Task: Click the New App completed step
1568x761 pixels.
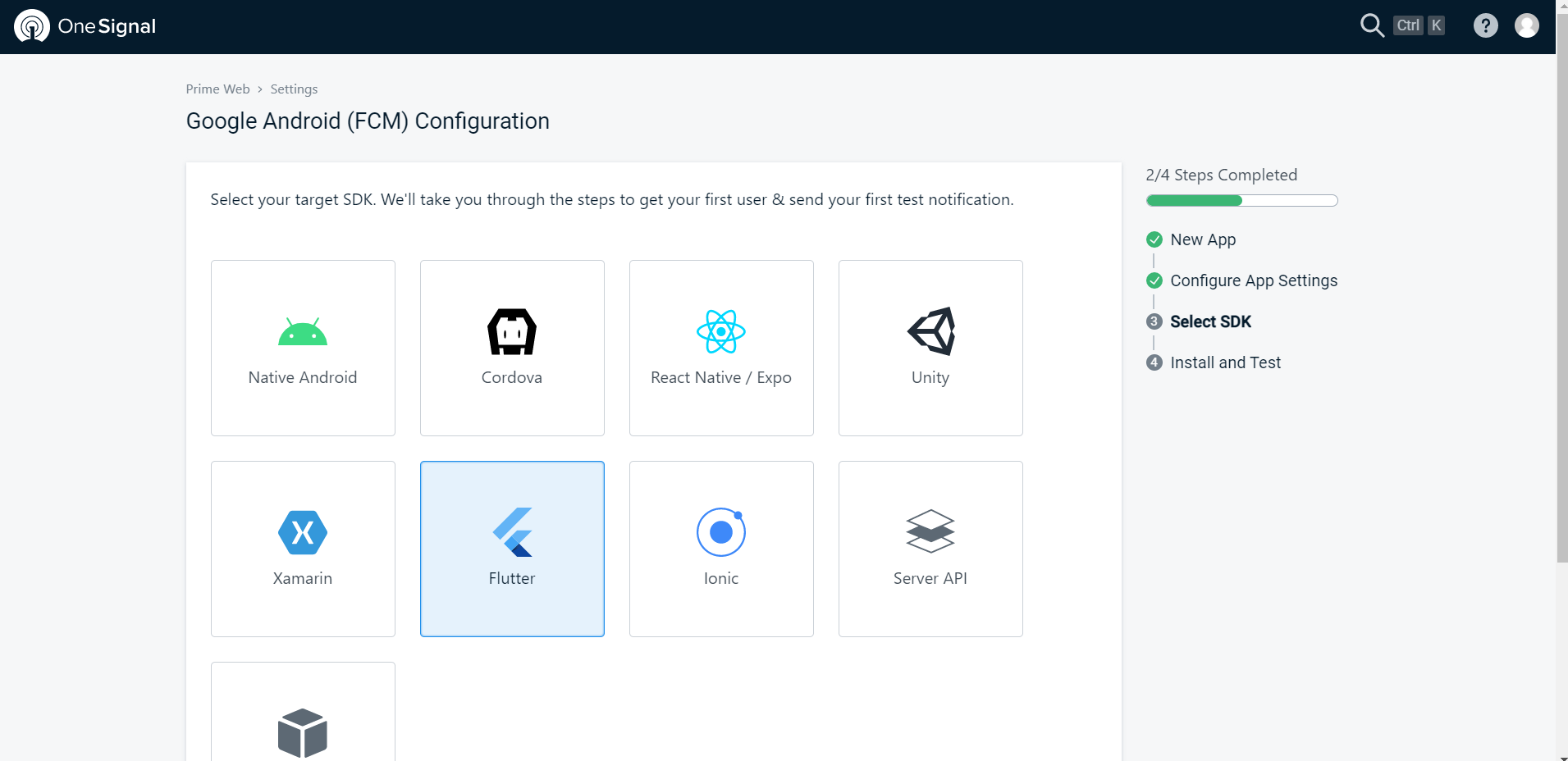Action: point(1202,239)
